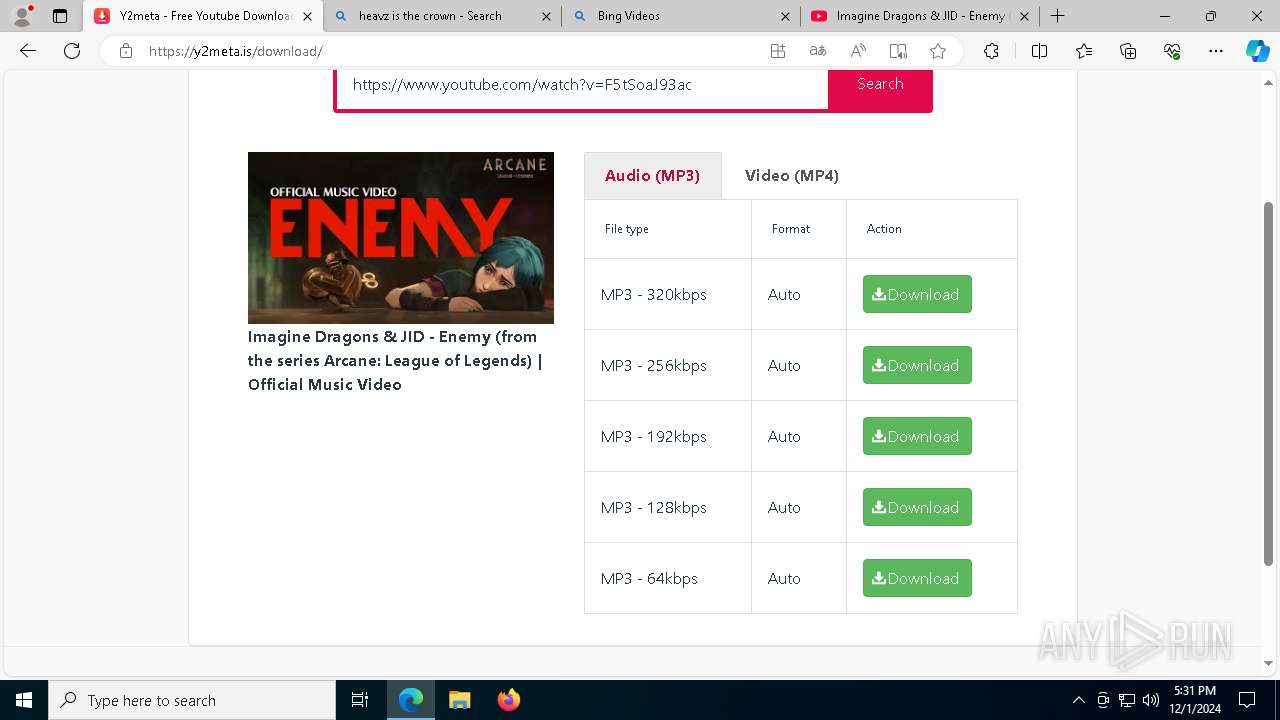Close the Y2meta tab
1280x720 pixels.
click(x=307, y=16)
